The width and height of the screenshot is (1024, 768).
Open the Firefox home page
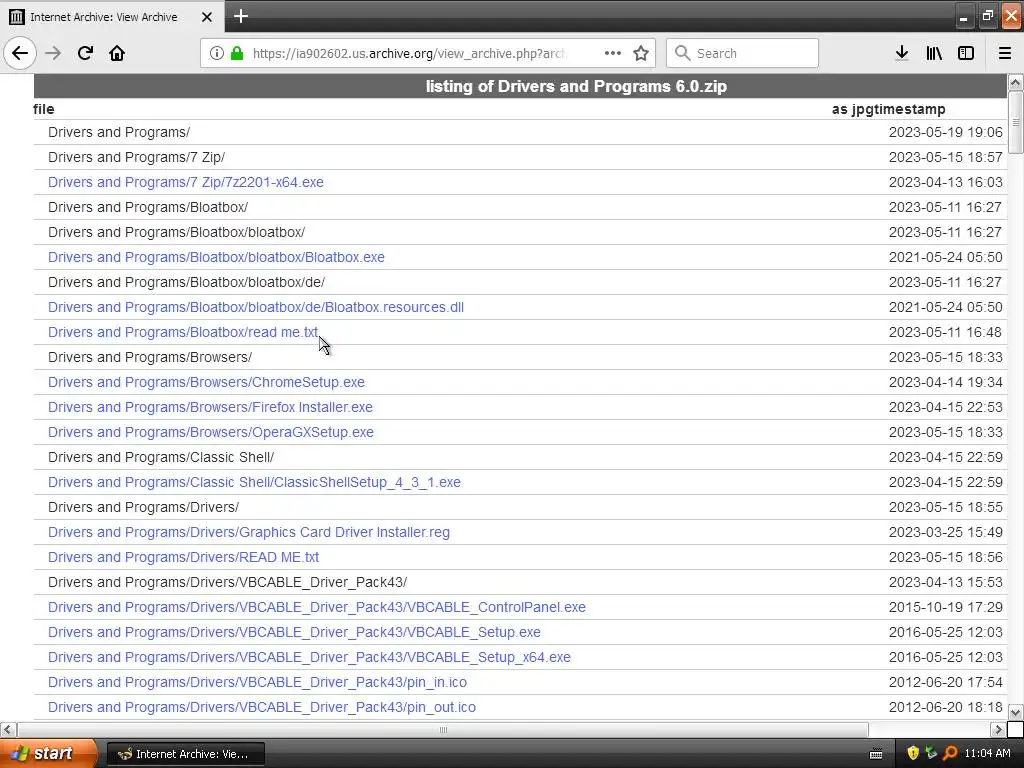tap(117, 53)
